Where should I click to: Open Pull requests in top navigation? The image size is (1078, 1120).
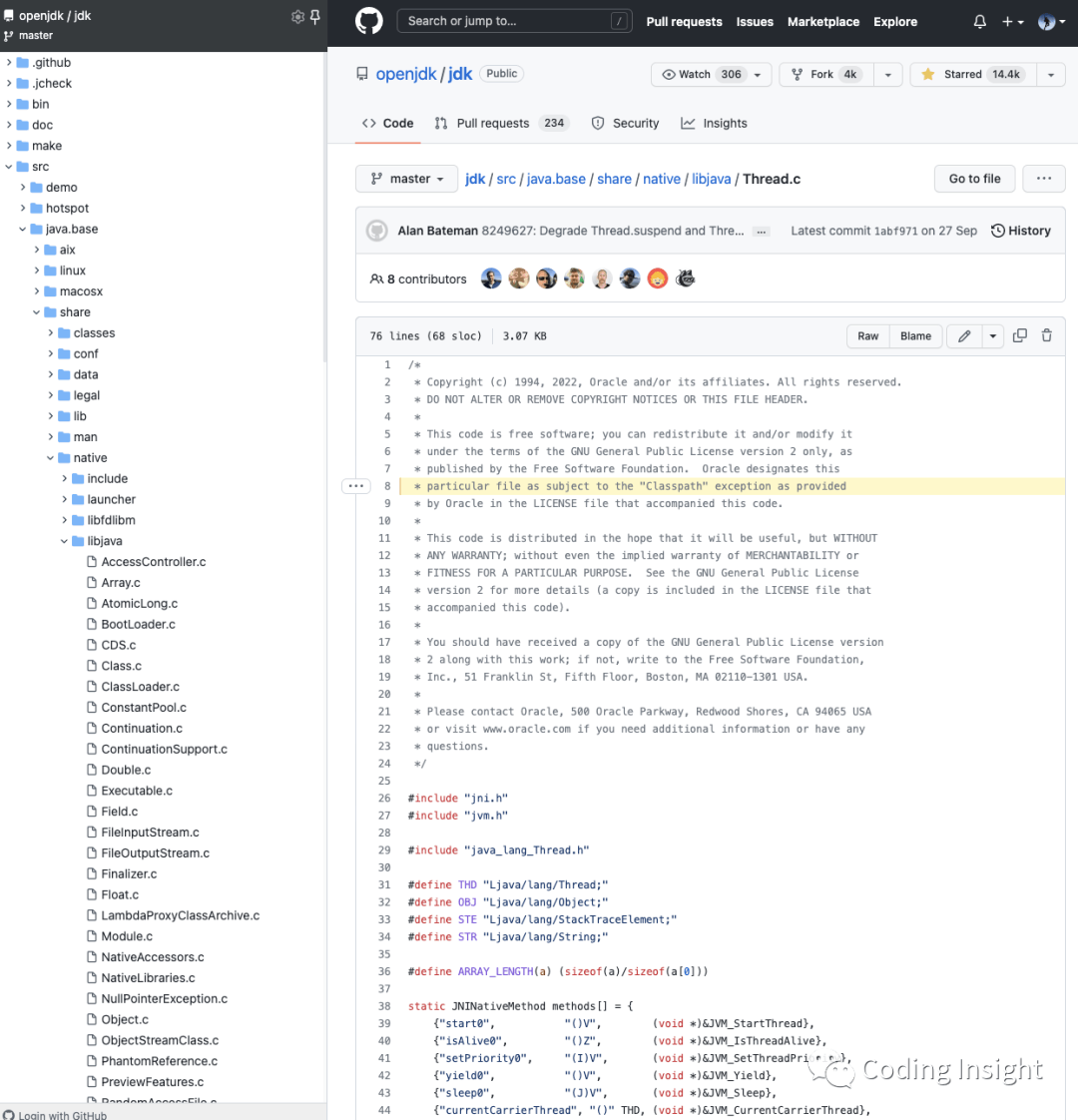684,21
